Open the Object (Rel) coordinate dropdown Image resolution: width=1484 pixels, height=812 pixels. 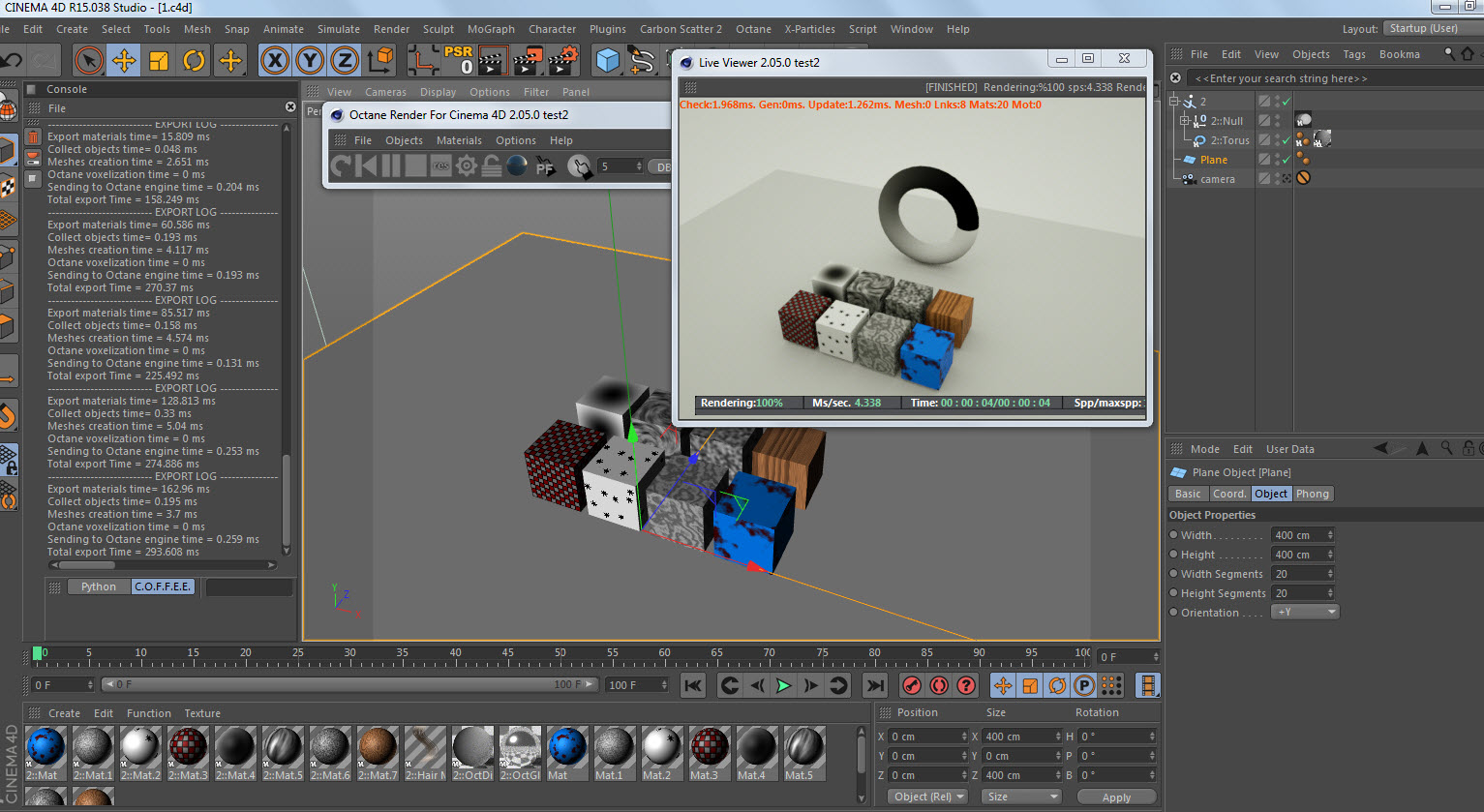927,797
